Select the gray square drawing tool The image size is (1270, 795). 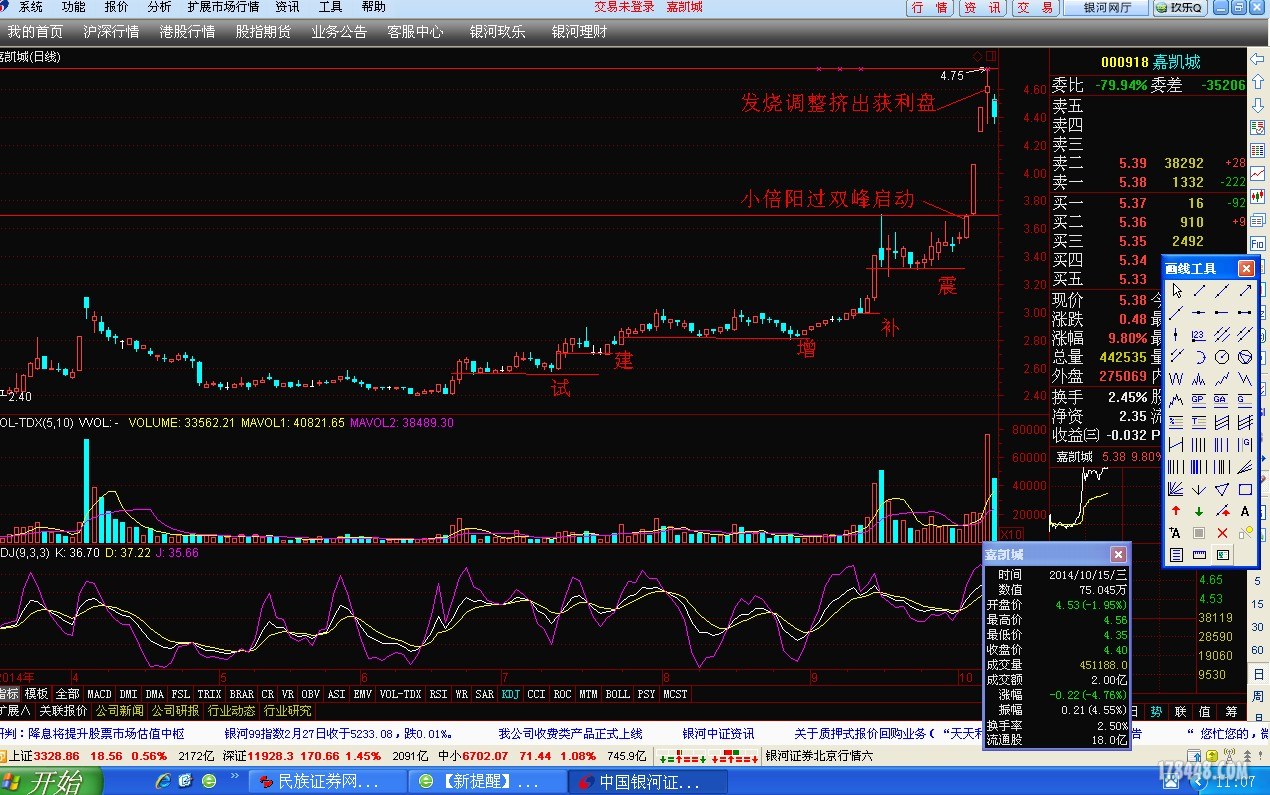[1199, 533]
